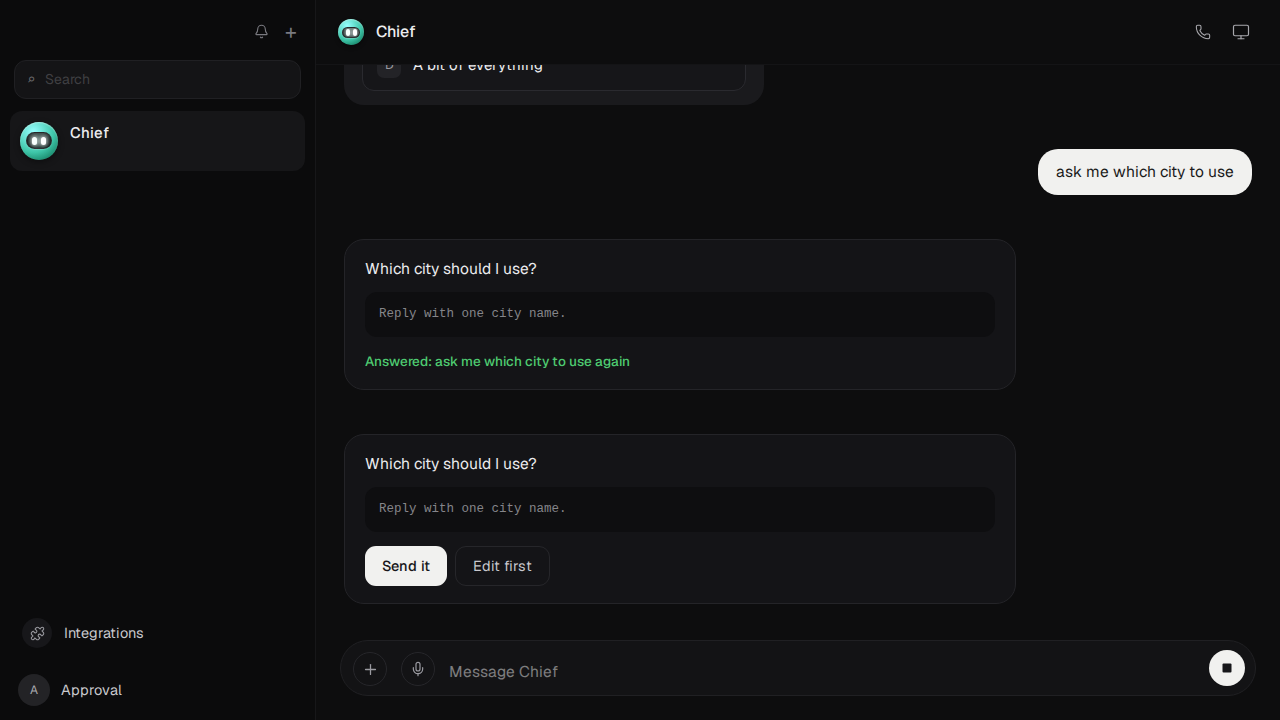Click the Approval avatar icon
1280x720 pixels.
pyautogui.click(x=34, y=690)
